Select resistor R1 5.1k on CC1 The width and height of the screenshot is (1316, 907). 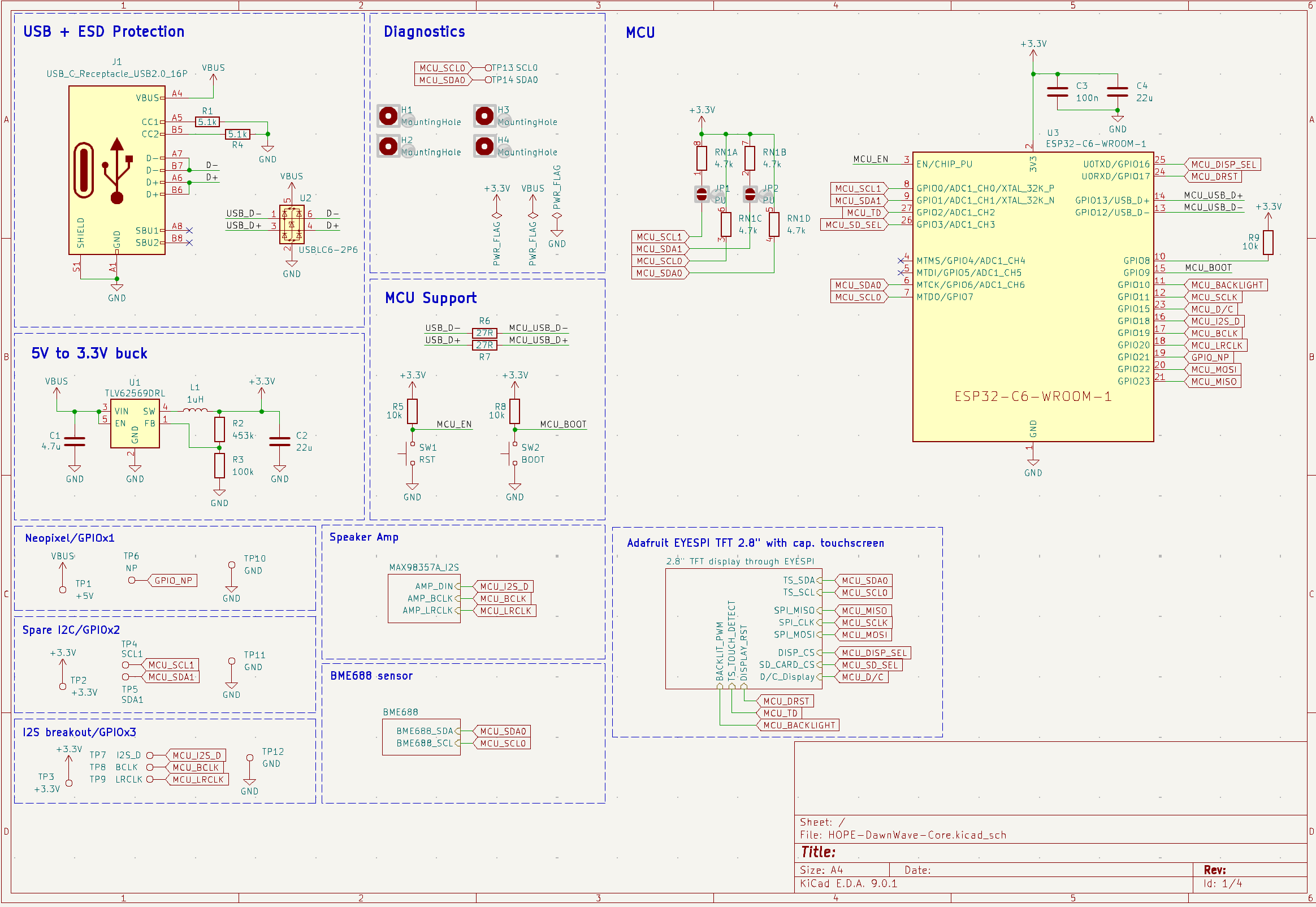pos(207,122)
